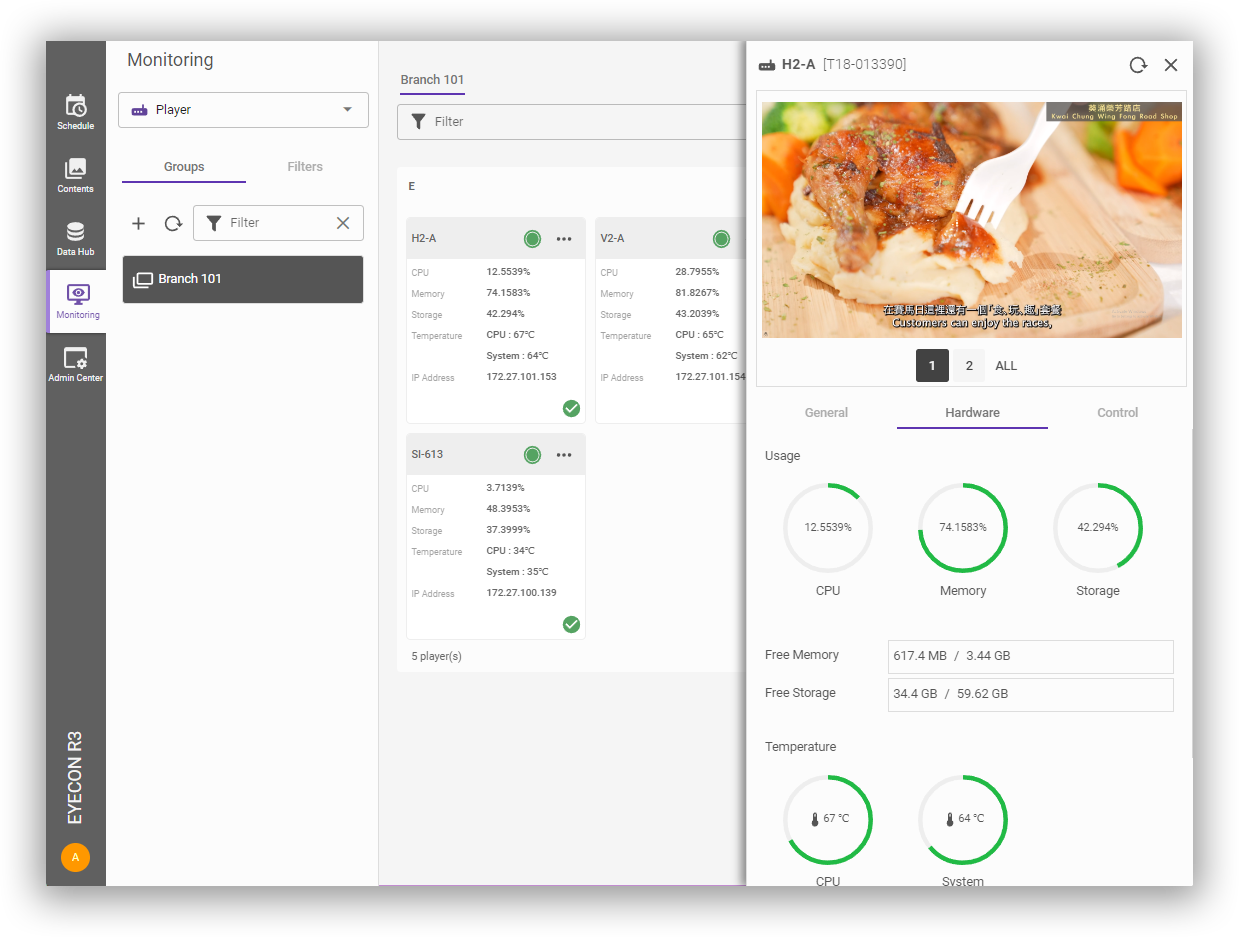The width and height of the screenshot is (1239, 937).
Task: Clear the groups filter with X icon
Action: coord(343,223)
